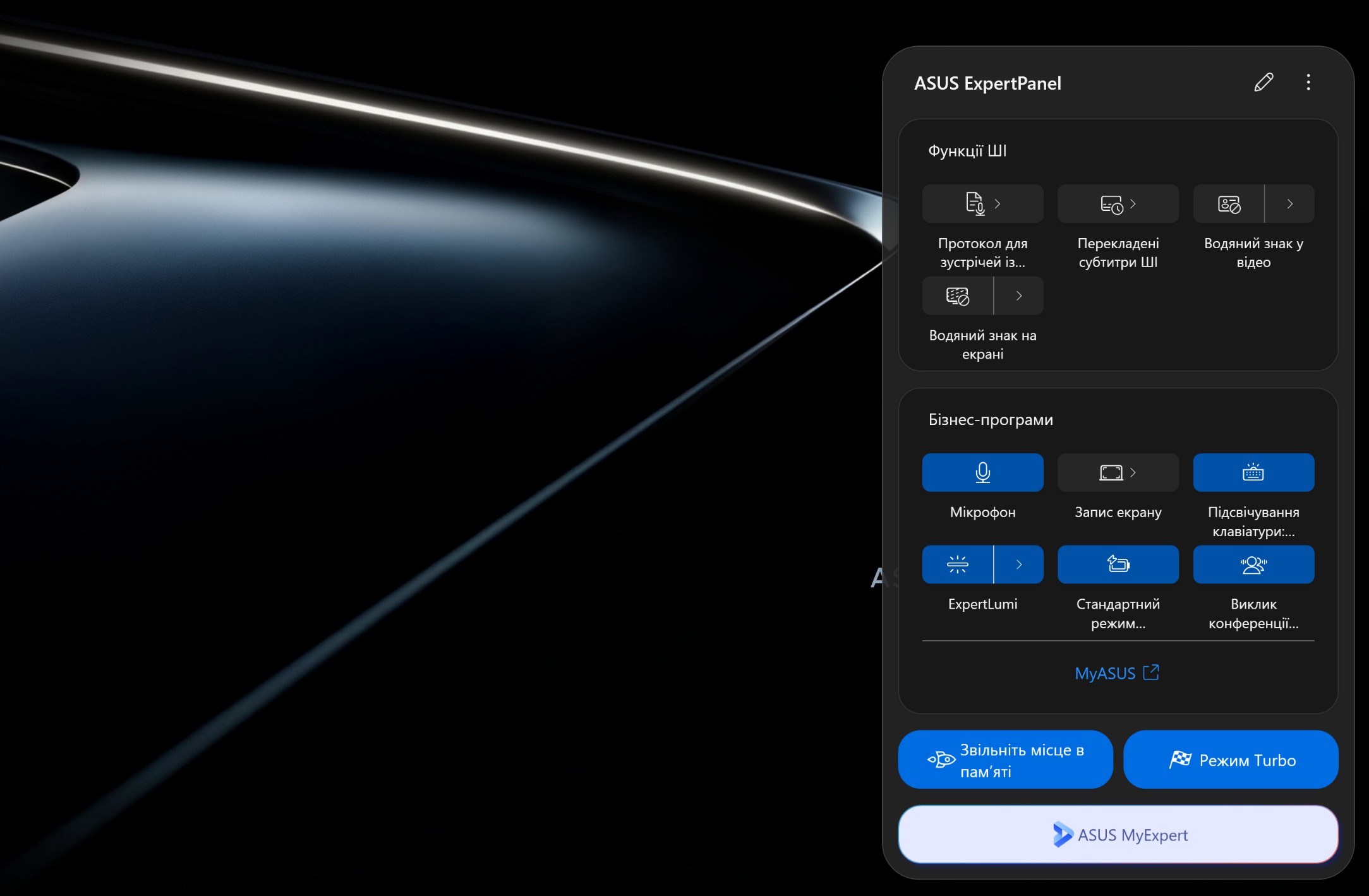Toggle keyboard backlight (Підсвічування клавіатури) icon

[x=1253, y=473]
